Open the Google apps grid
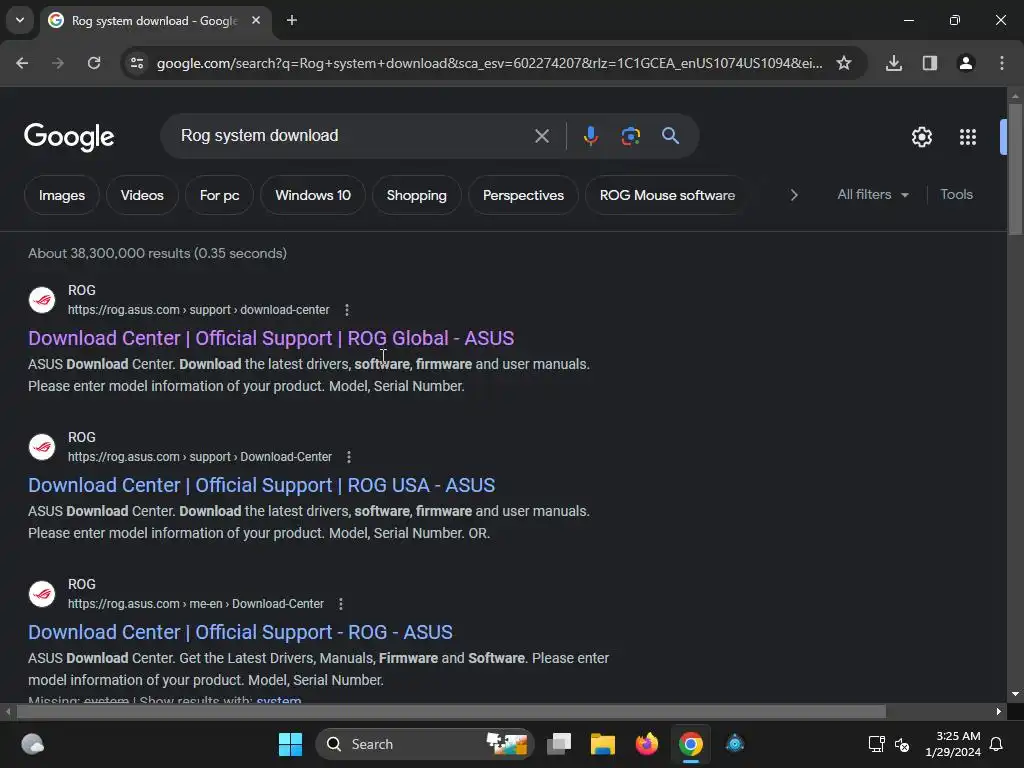Screen dimensions: 1024x768 968,137
